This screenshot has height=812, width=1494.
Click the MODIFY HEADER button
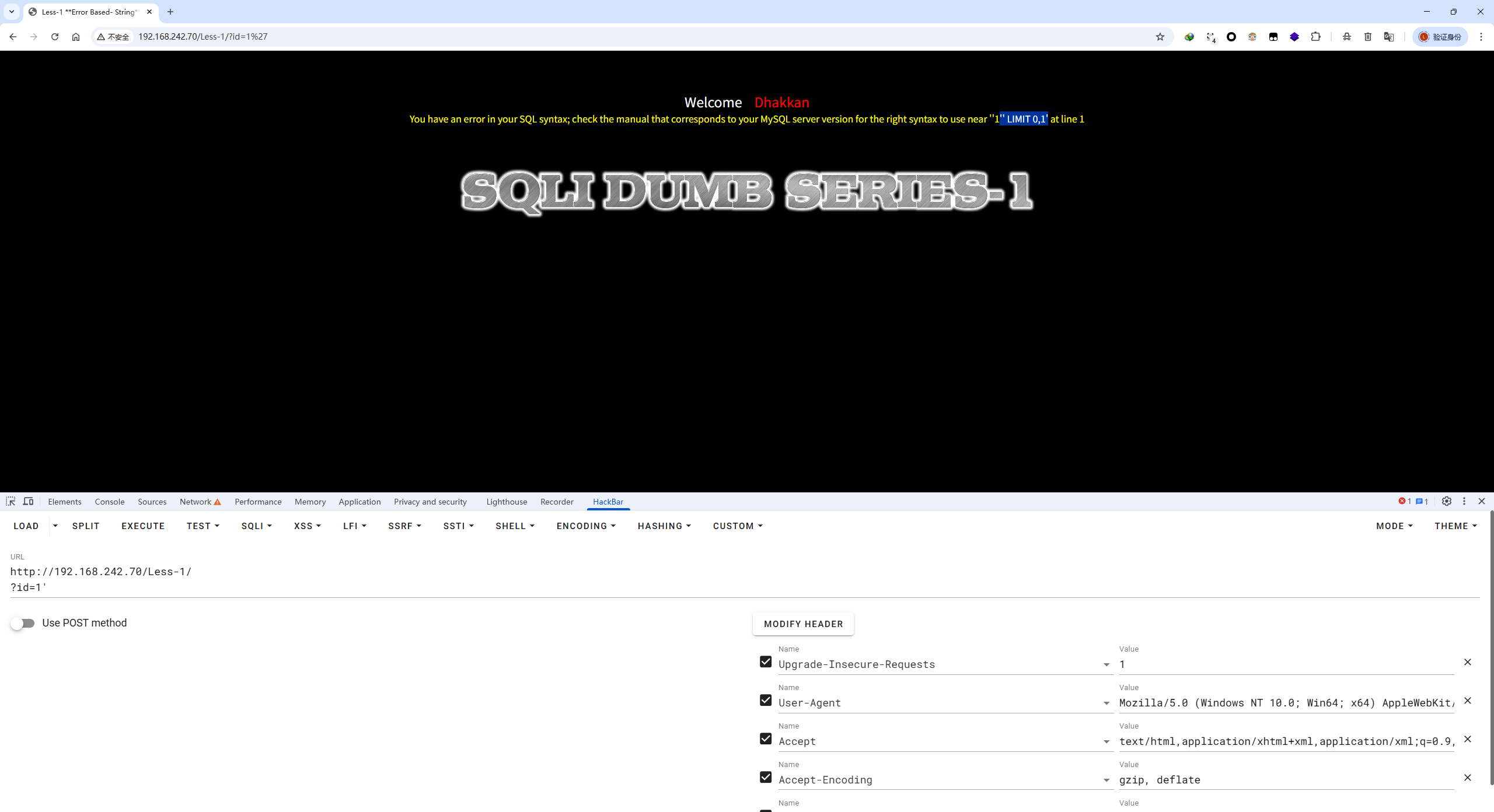click(803, 624)
